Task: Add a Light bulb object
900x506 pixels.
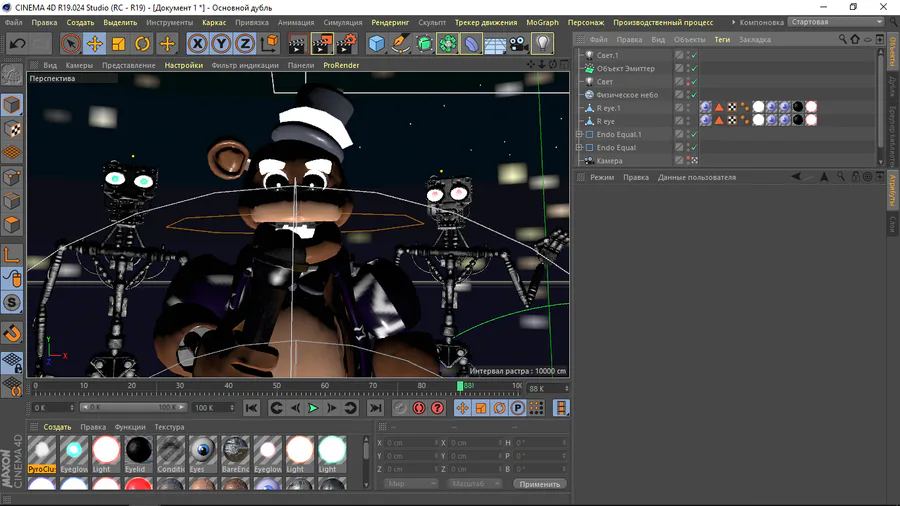Action: pos(542,44)
